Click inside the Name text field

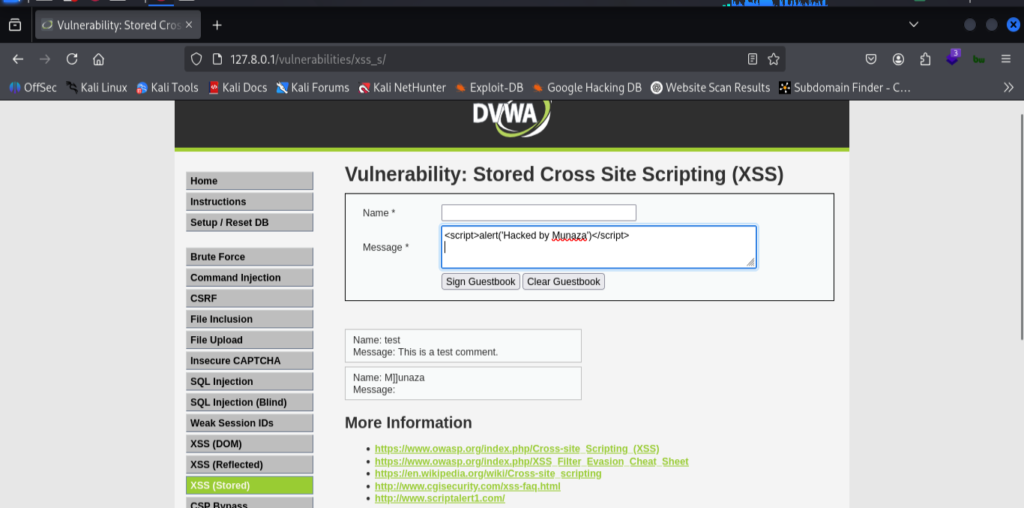point(538,212)
